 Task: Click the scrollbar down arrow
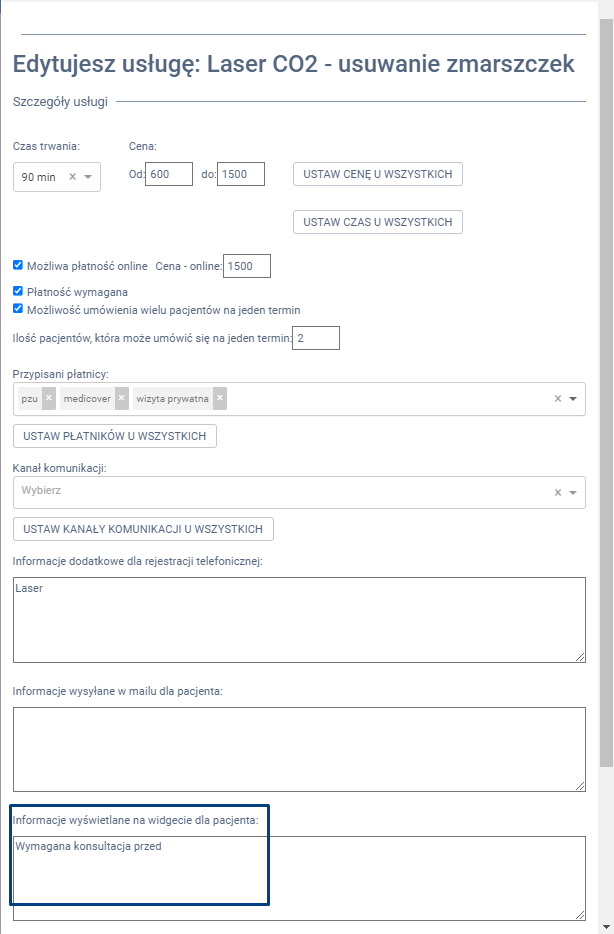click(606, 925)
